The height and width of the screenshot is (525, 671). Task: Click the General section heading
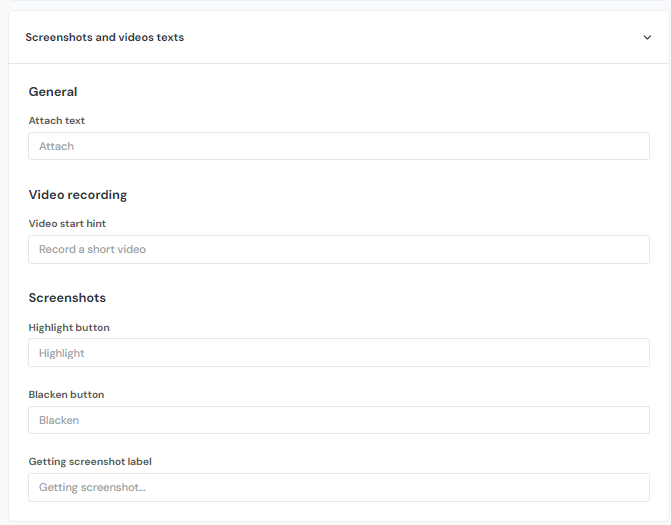coord(53,92)
